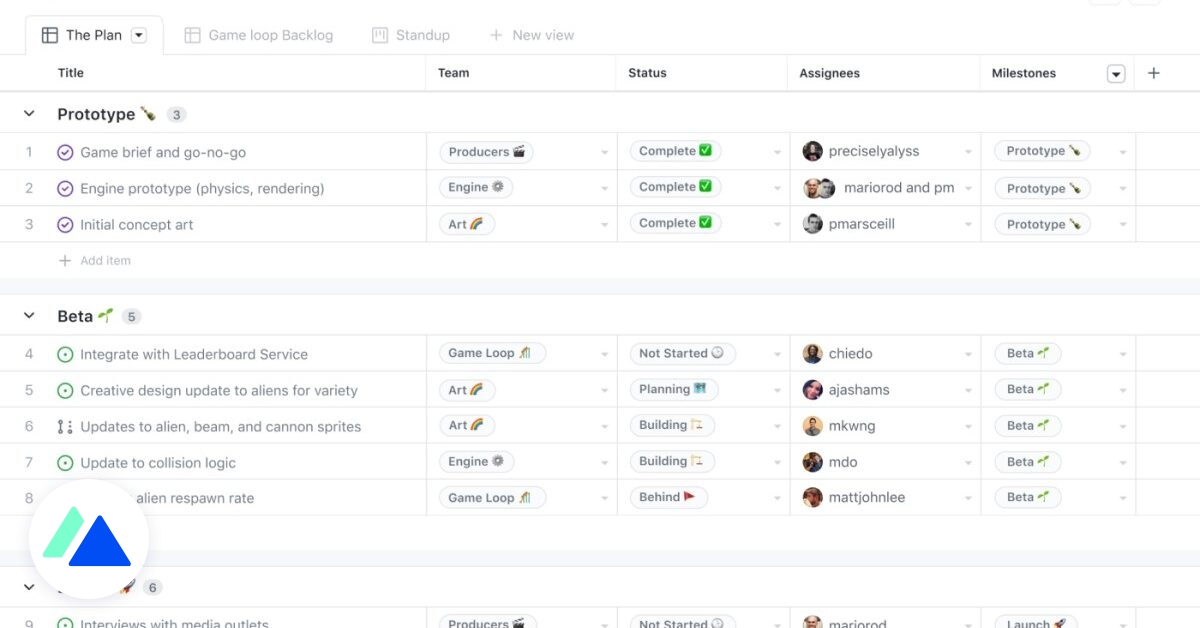
Task: Switch to the Game loop Backlog tab
Action: [x=258, y=34]
